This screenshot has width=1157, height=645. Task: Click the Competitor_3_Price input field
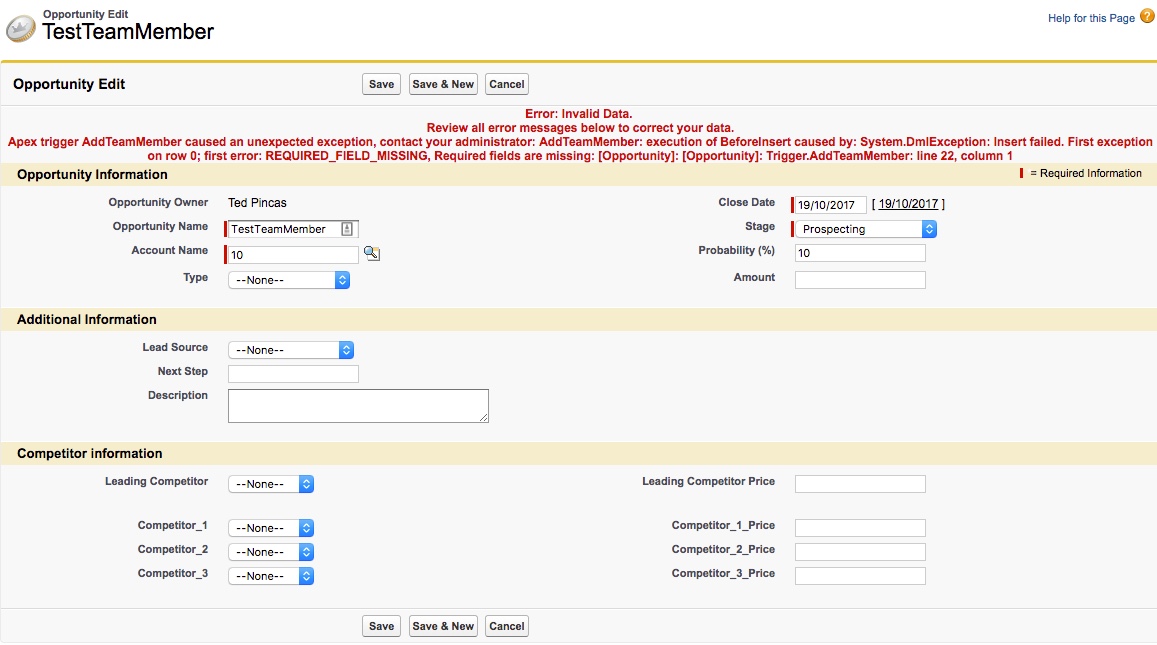point(860,576)
